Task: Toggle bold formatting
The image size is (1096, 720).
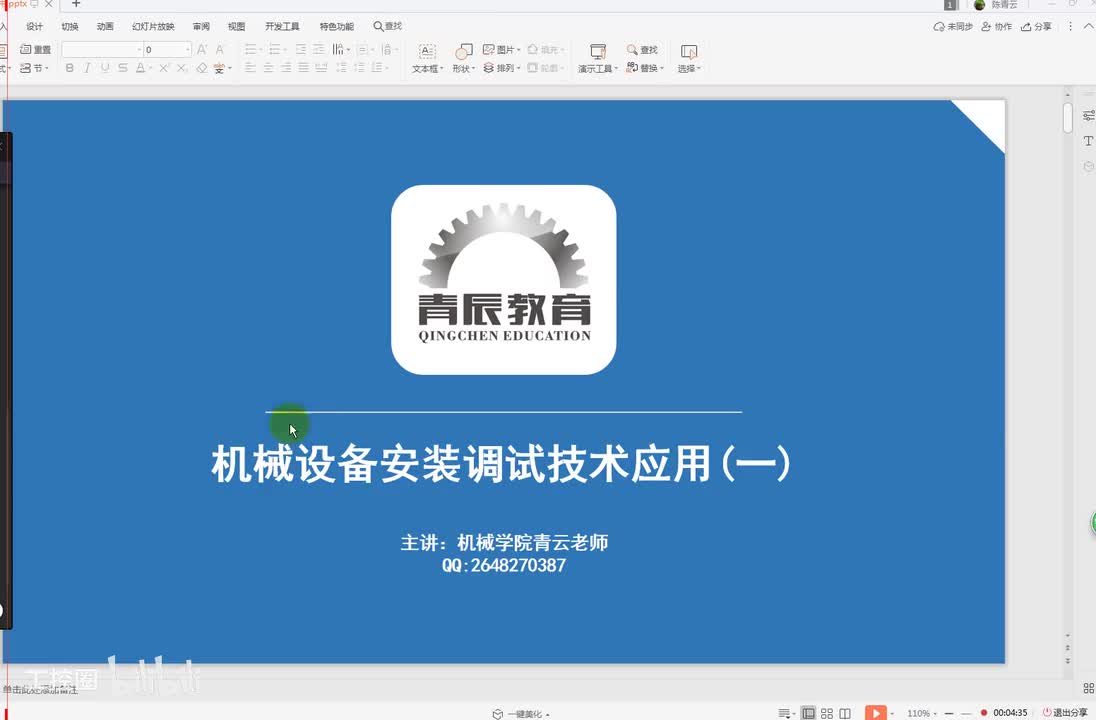Action: [x=69, y=68]
